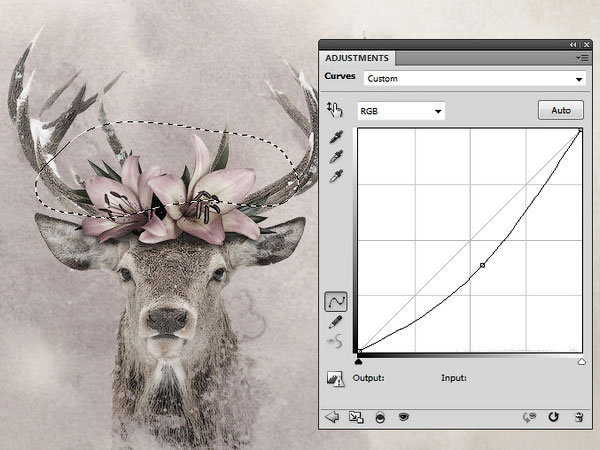Toggle expanded view of Adjustments panel

coord(356,417)
